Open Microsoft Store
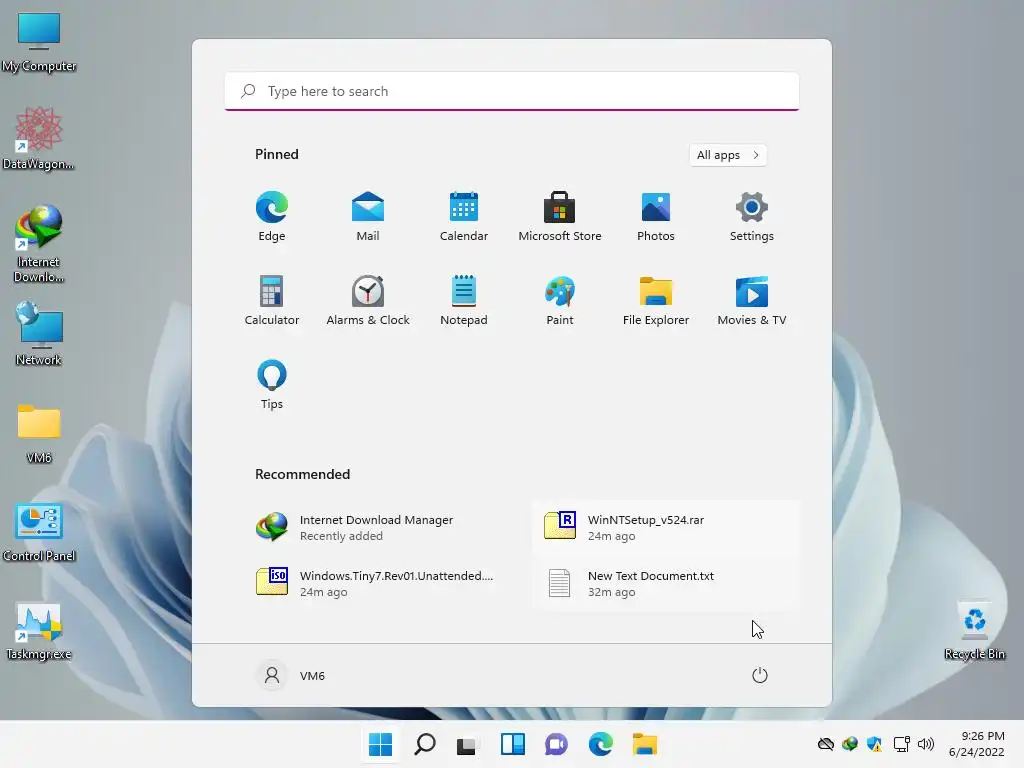Screen dimensions: 1024x768 coord(560,217)
